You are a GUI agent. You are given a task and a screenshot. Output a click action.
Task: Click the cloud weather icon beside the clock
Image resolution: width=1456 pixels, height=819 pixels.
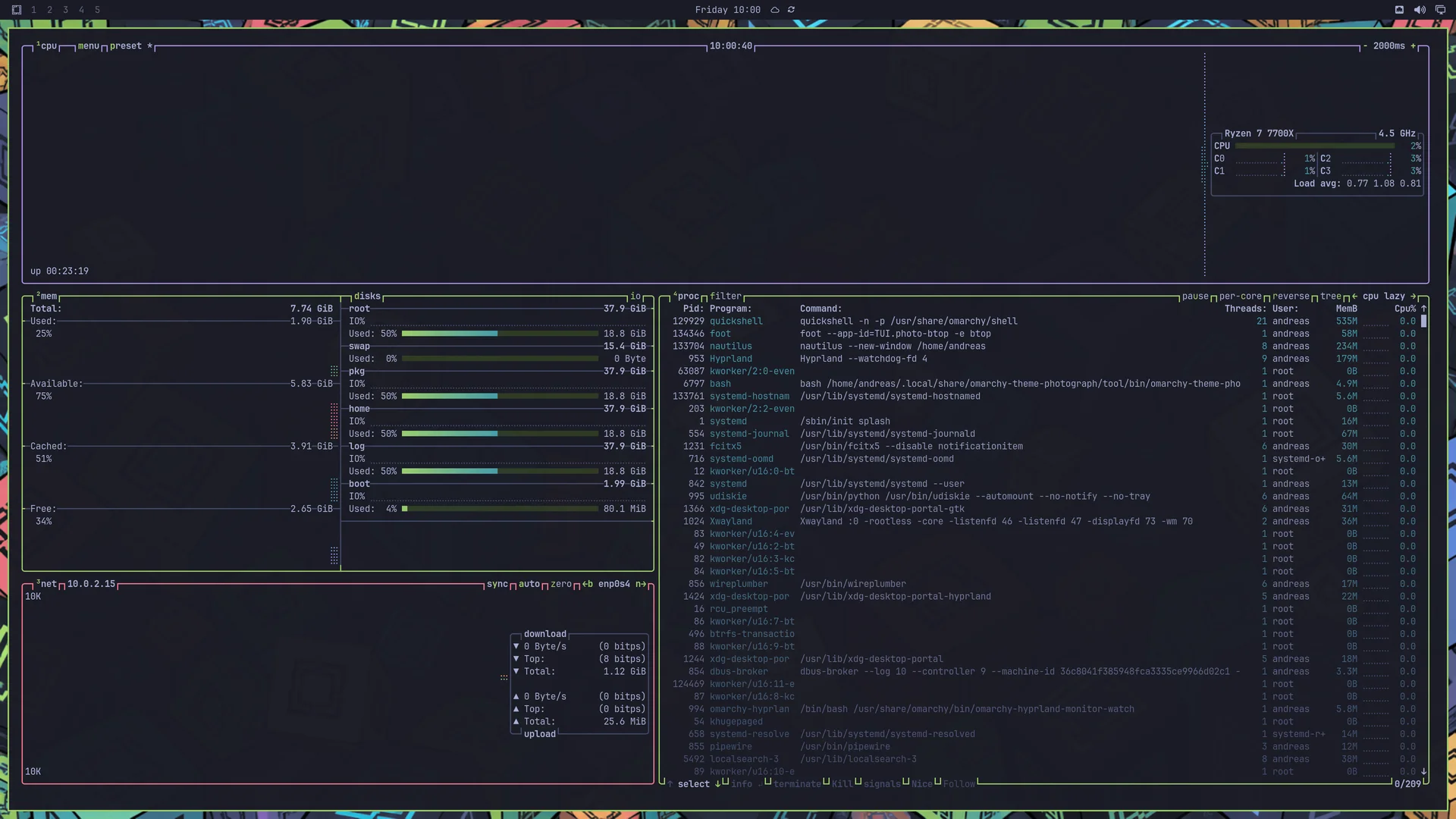[775, 10]
